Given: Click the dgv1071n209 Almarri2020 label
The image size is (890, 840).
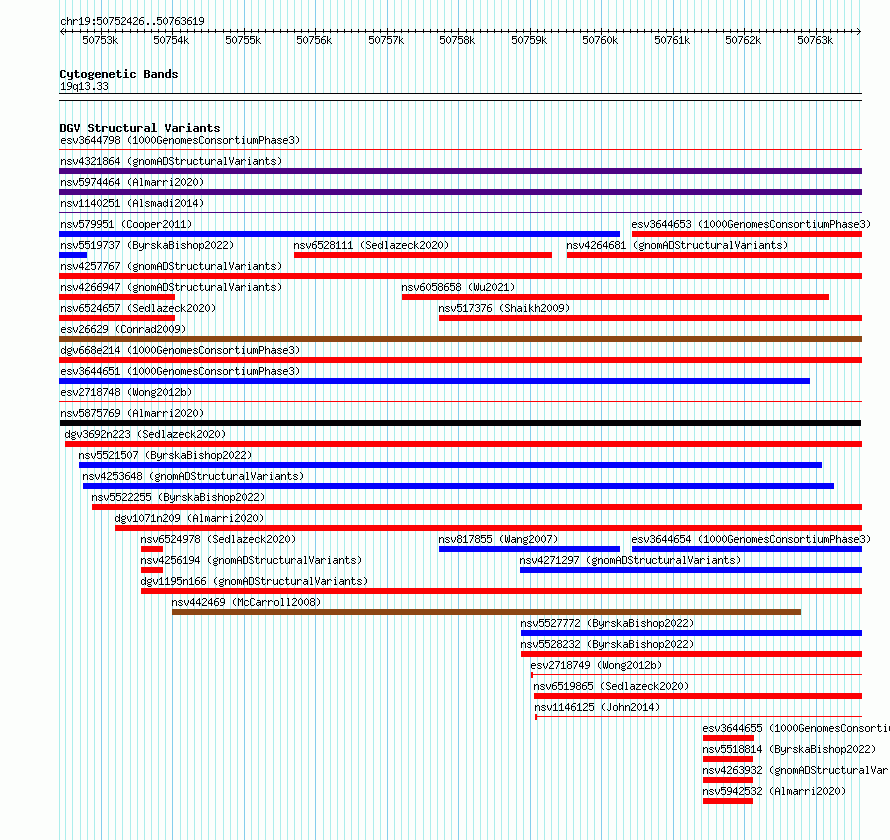Looking at the screenshot, I should coord(190,518).
